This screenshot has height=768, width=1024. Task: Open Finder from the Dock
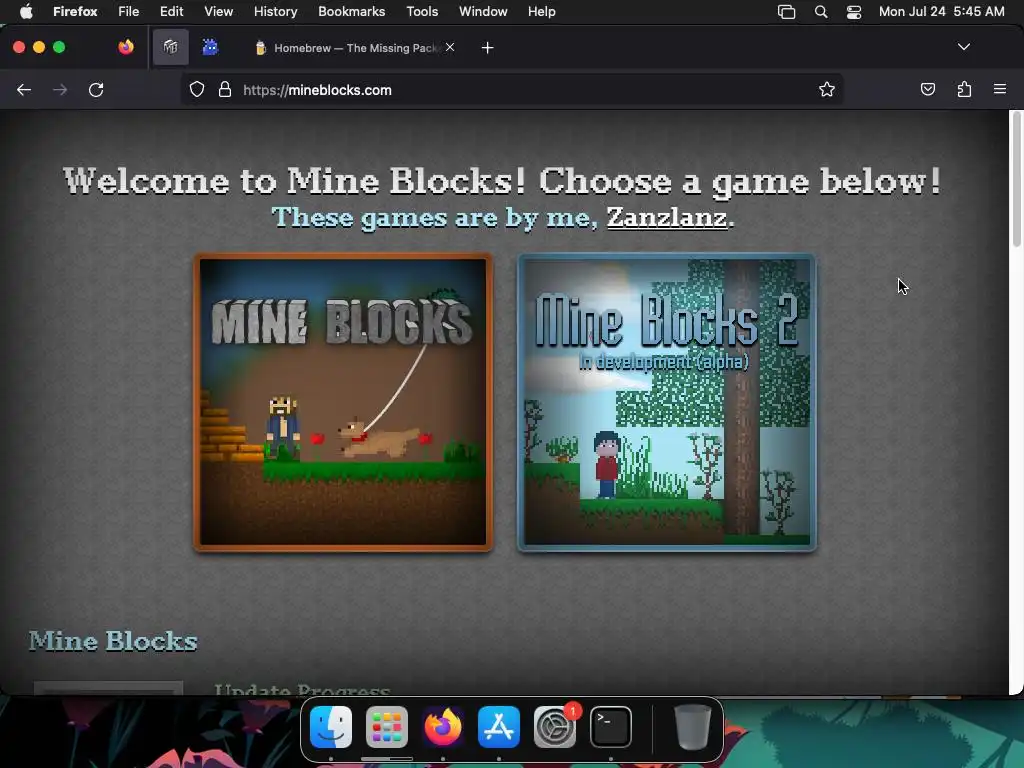pos(331,727)
